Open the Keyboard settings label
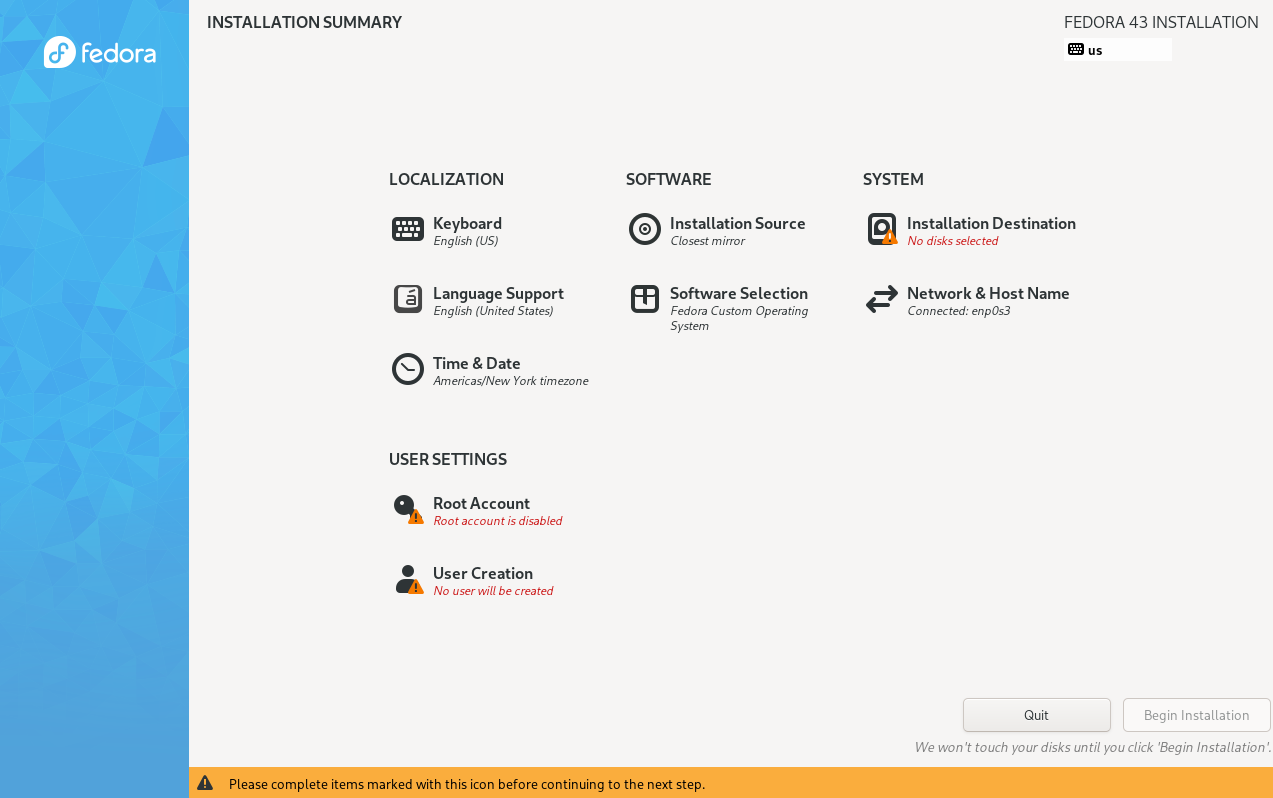This screenshot has height=798, width=1273. pos(467,223)
